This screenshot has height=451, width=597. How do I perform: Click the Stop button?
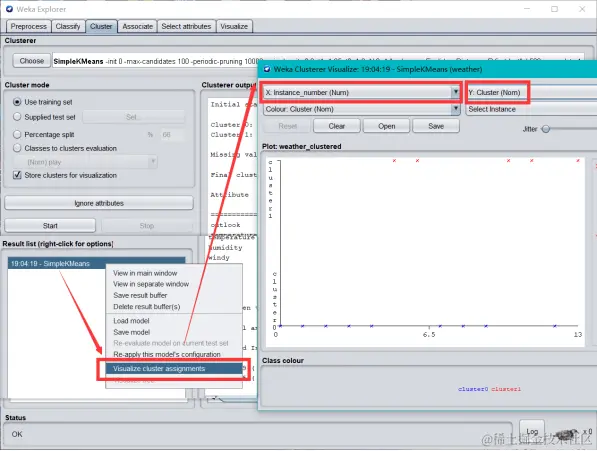click(147, 226)
